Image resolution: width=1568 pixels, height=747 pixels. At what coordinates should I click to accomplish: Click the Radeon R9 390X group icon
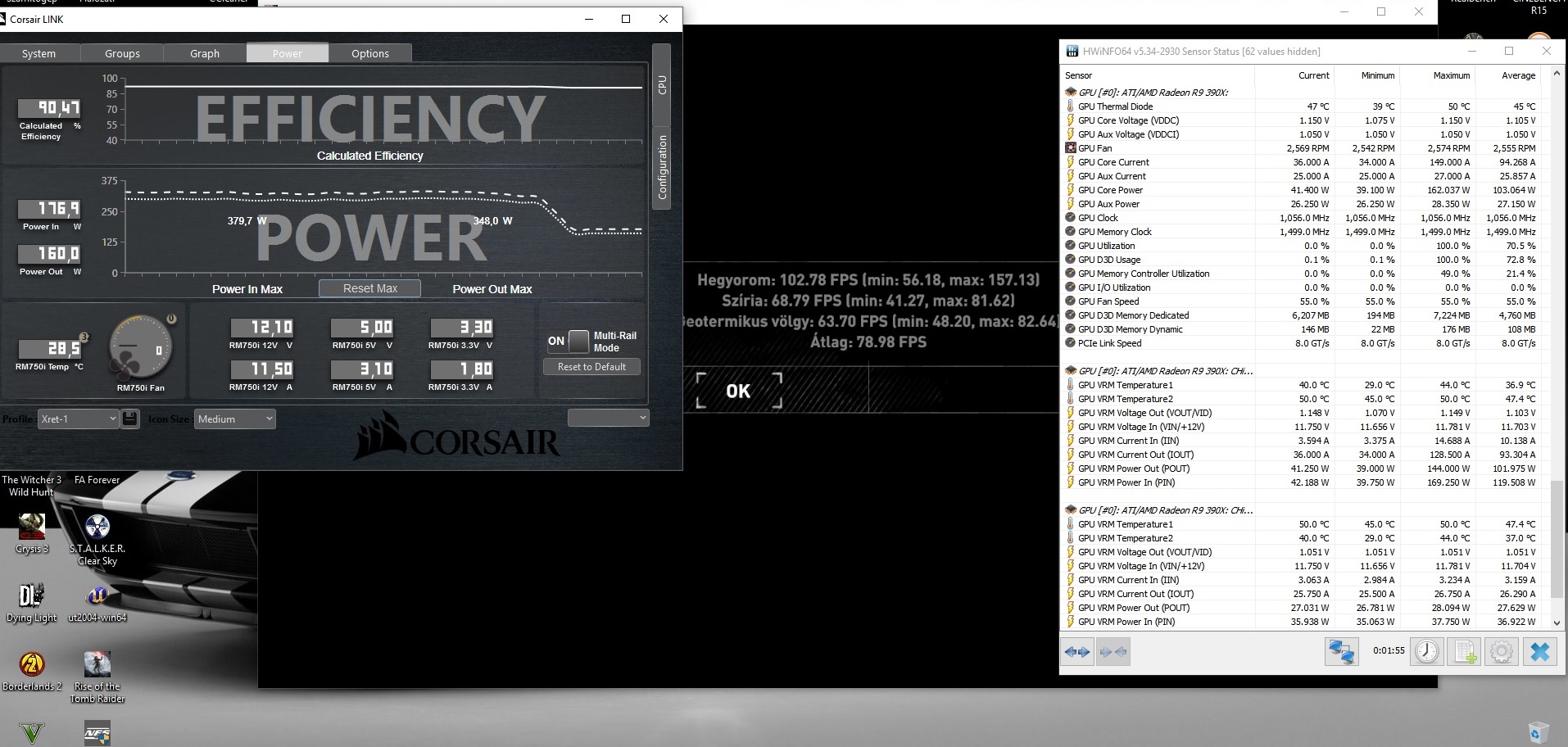1070,93
